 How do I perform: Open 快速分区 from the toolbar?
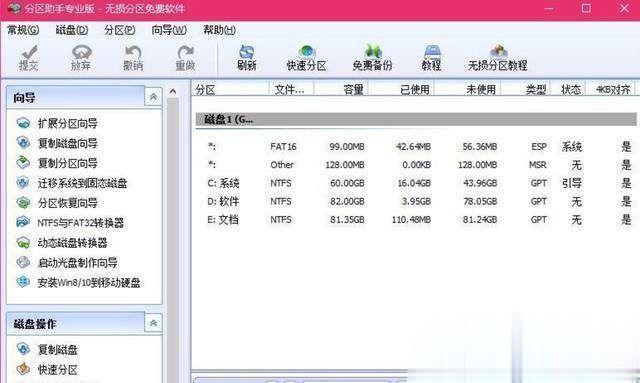coord(306,58)
